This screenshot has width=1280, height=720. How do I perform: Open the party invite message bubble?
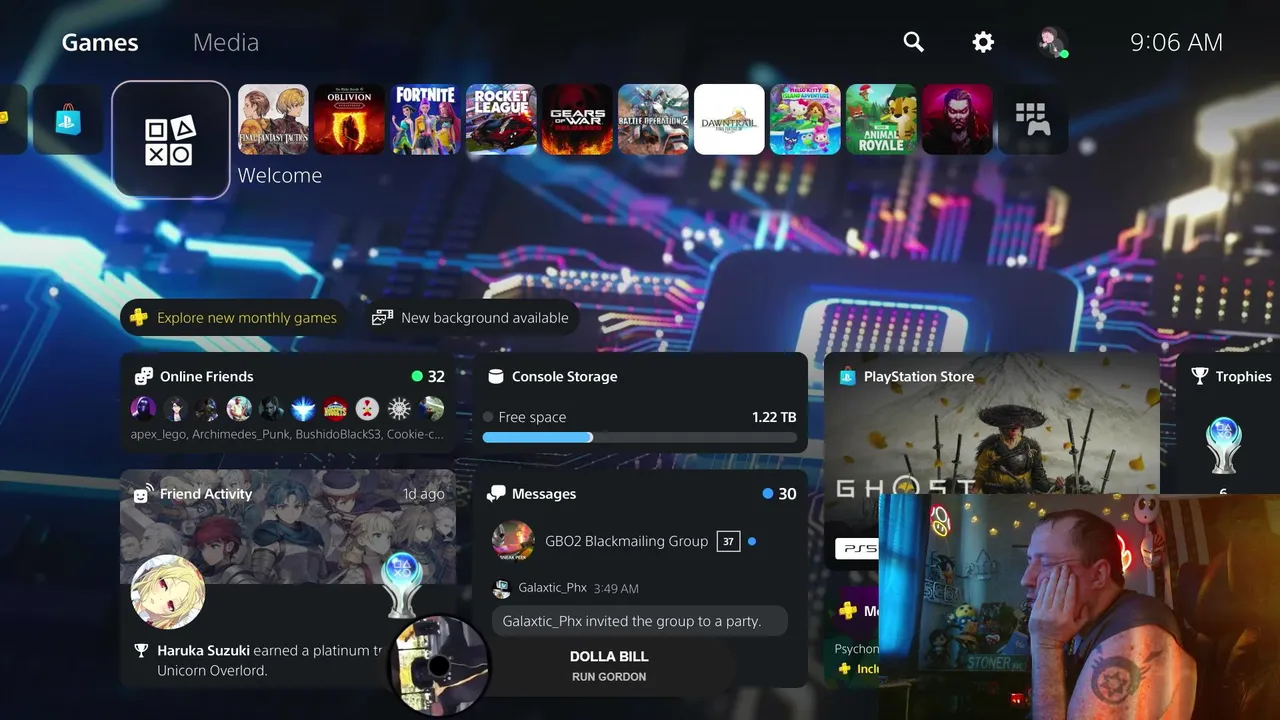pyautogui.click(x=639, y=621)
